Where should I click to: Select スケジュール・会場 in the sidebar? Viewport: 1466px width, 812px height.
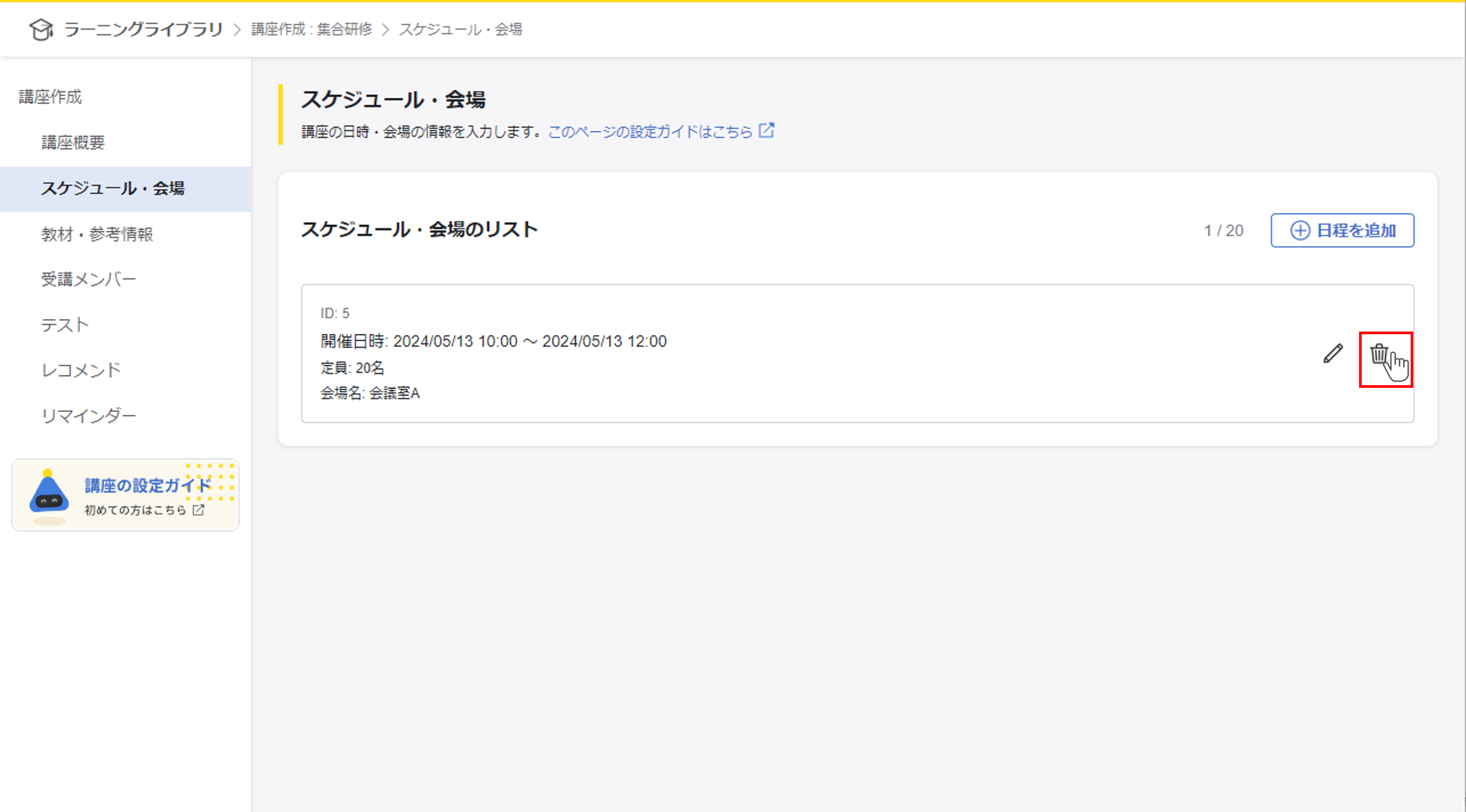(113, 188)
